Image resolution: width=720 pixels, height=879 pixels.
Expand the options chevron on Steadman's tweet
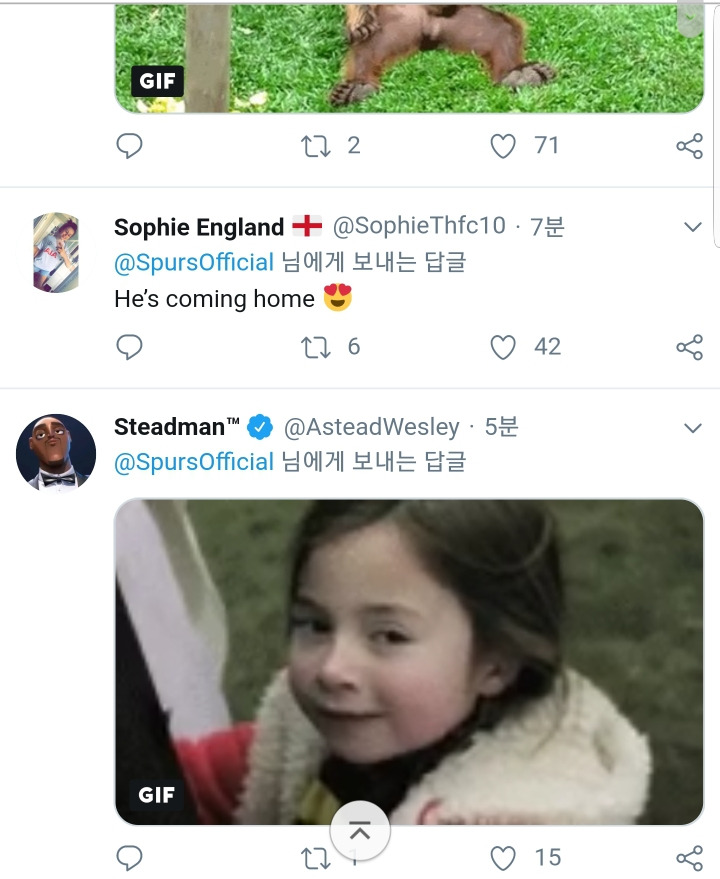(x=693, y=428)
